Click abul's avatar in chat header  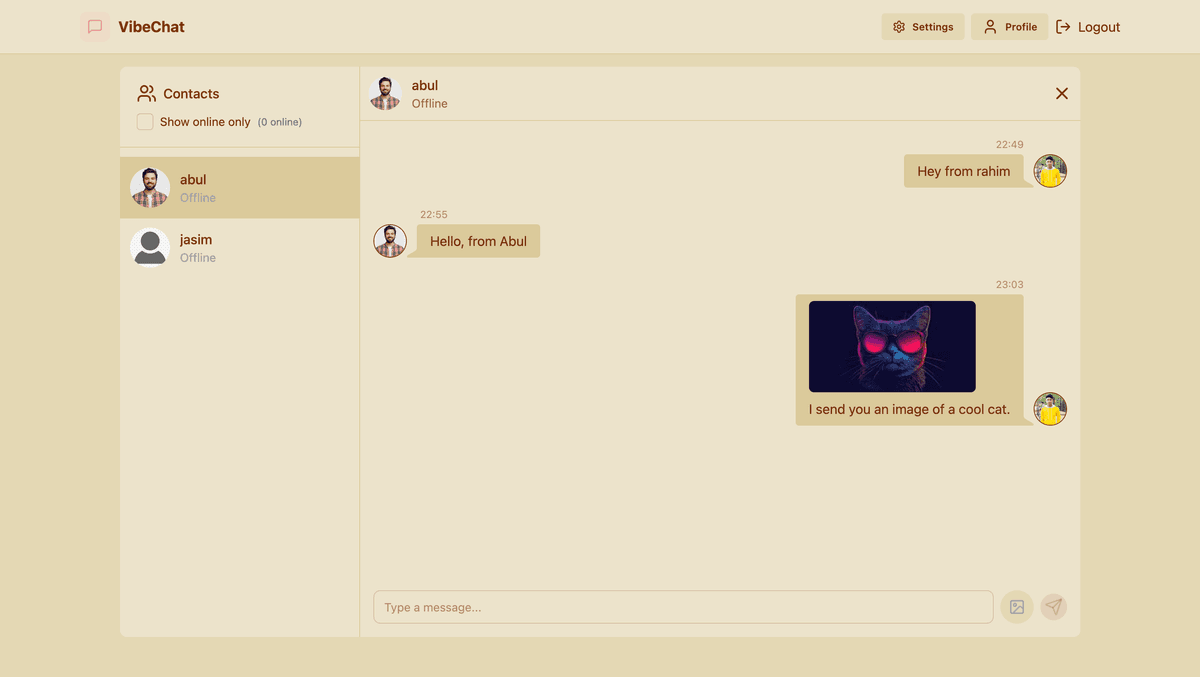[x=385, y=94]
